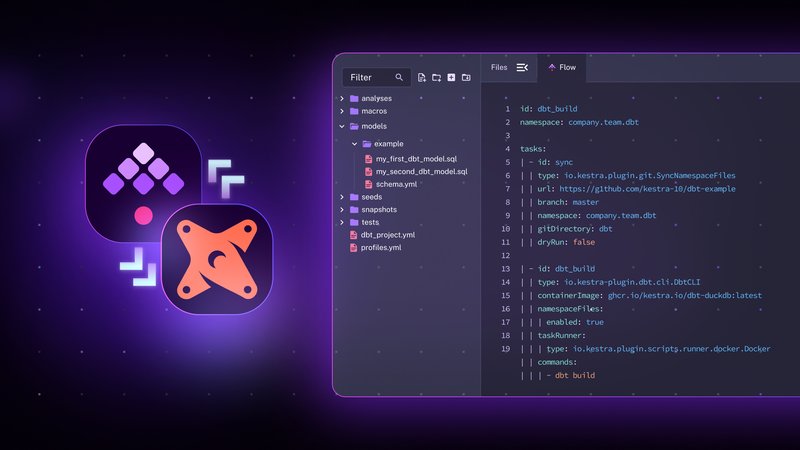
Task: Open schema.yml file name
Action: click(396, 185)
